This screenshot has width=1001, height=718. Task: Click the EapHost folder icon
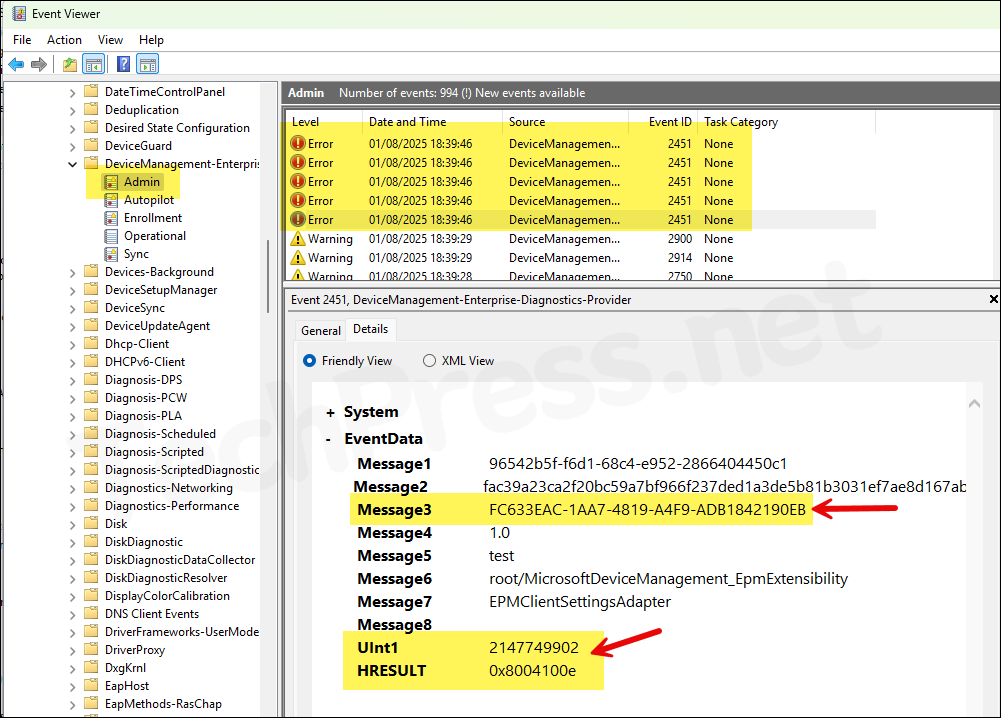click(91, 685)
